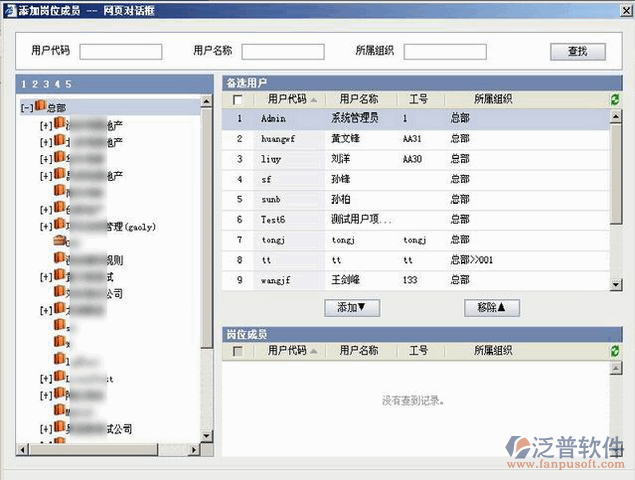Image resolution: width=635 pixels, height=480 pixels.
Task: Click the folder icon beside 管理(gaoly) node
Action: tap(59, 226)
